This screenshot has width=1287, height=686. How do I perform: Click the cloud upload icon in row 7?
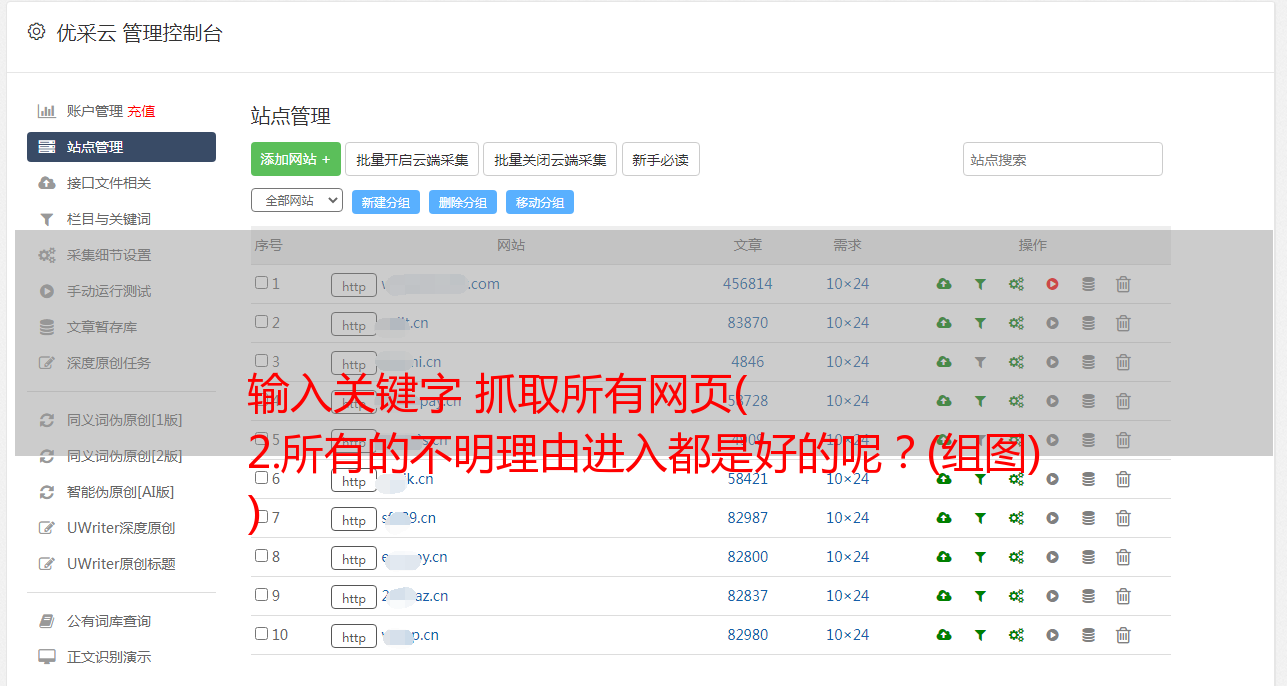tap(944, 518)
